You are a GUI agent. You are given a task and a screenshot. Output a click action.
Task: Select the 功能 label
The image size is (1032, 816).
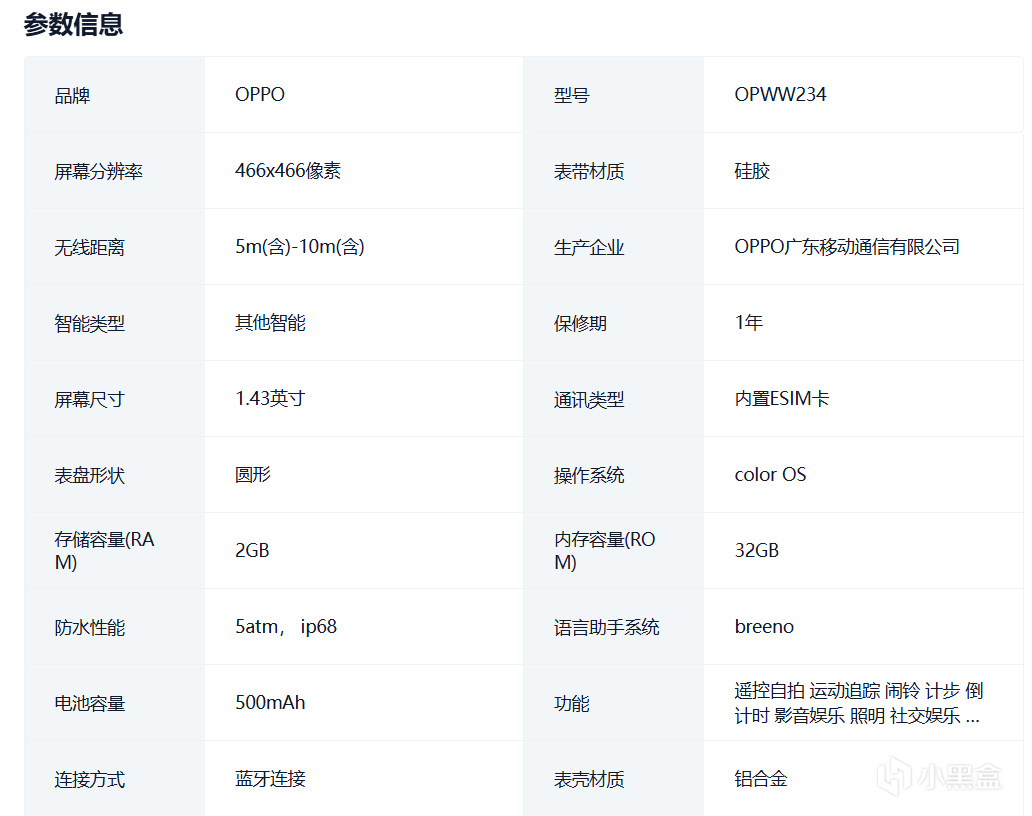click(x=571, y=703)
